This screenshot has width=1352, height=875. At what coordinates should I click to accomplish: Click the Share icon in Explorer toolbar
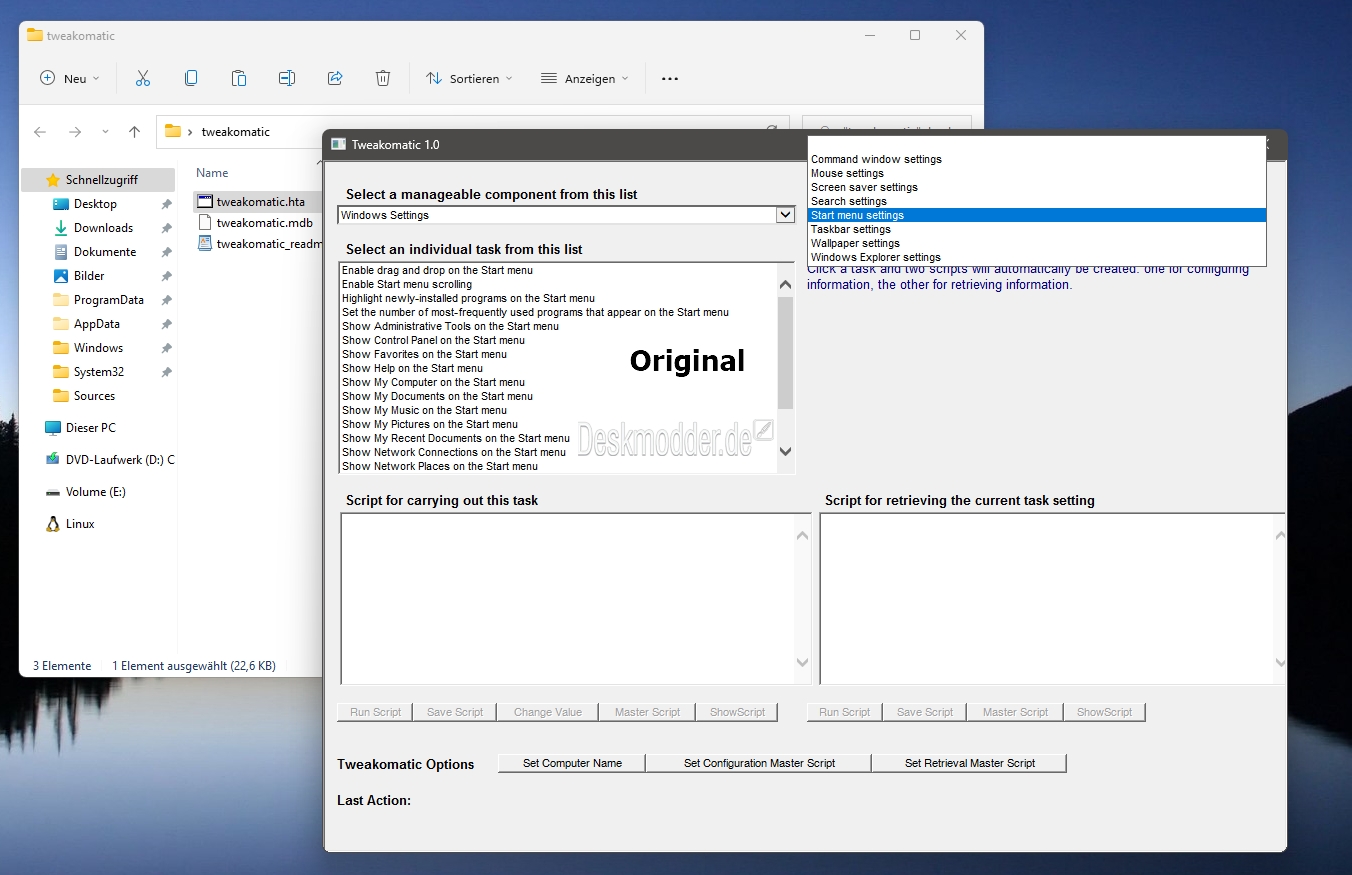335,78
